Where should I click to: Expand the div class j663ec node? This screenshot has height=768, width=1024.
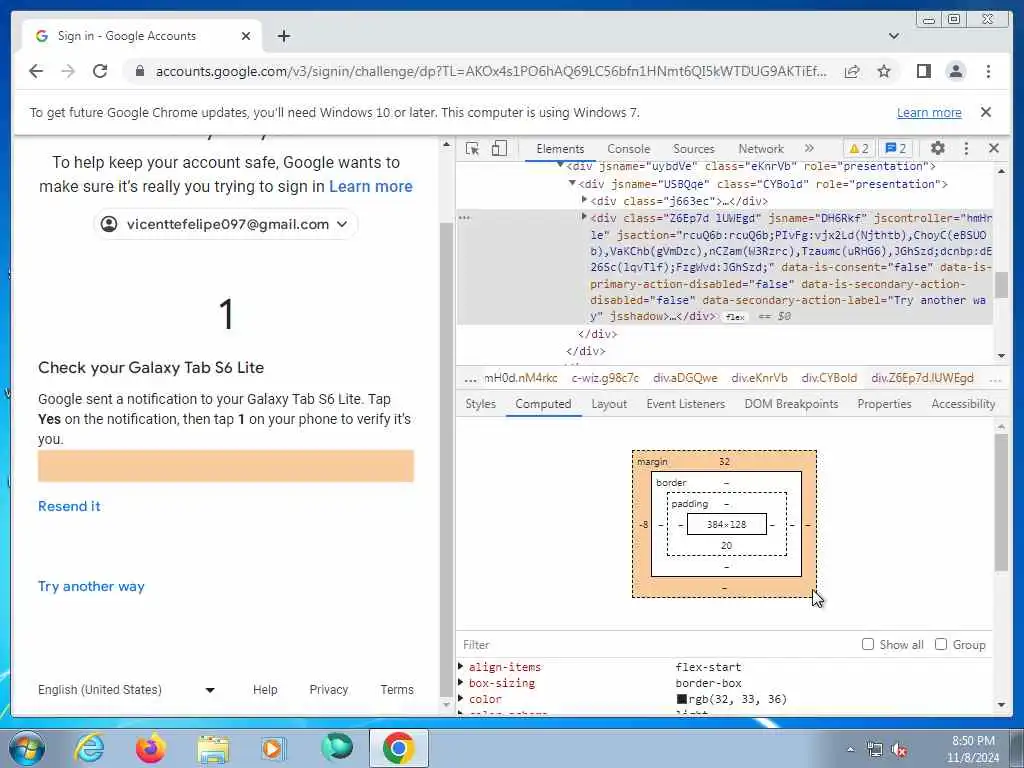(x=584, y=199)
